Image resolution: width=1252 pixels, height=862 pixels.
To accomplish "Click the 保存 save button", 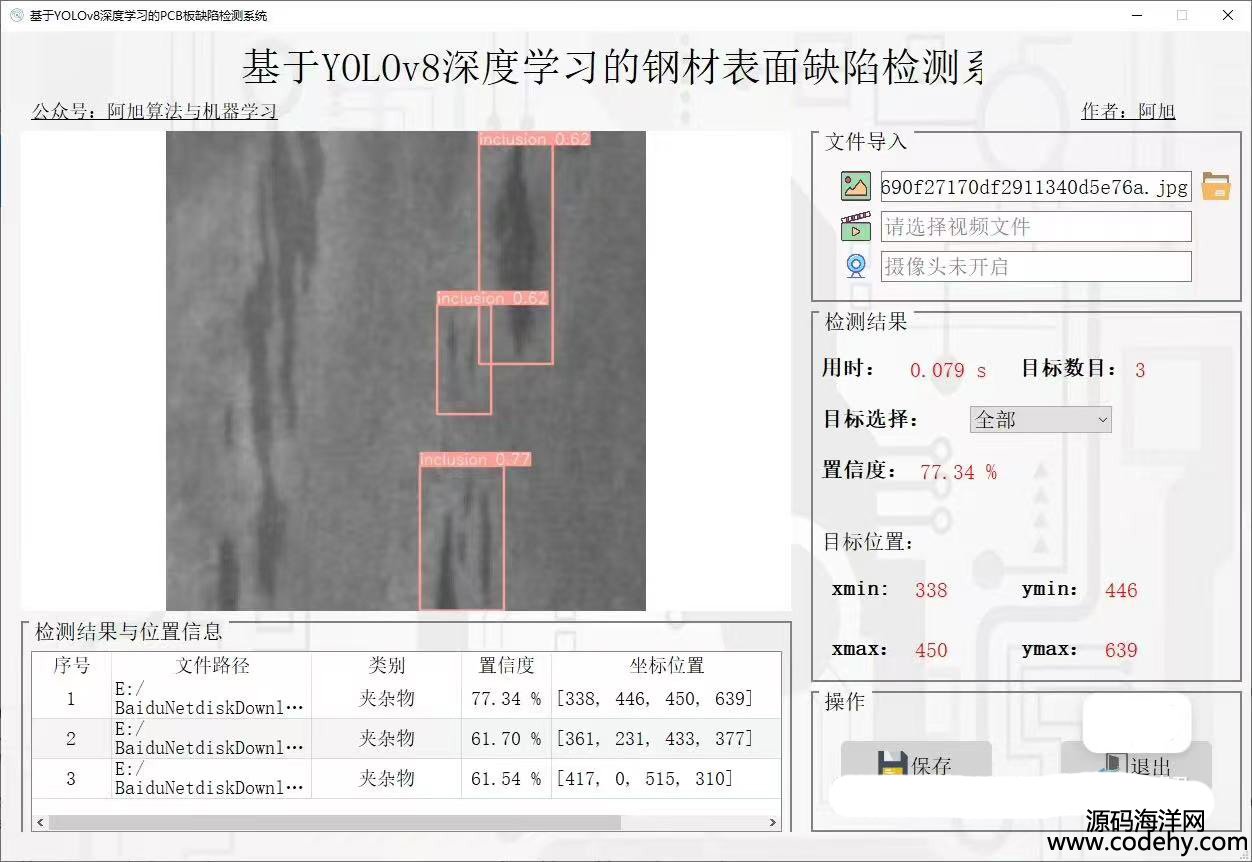I will [916, 765].
